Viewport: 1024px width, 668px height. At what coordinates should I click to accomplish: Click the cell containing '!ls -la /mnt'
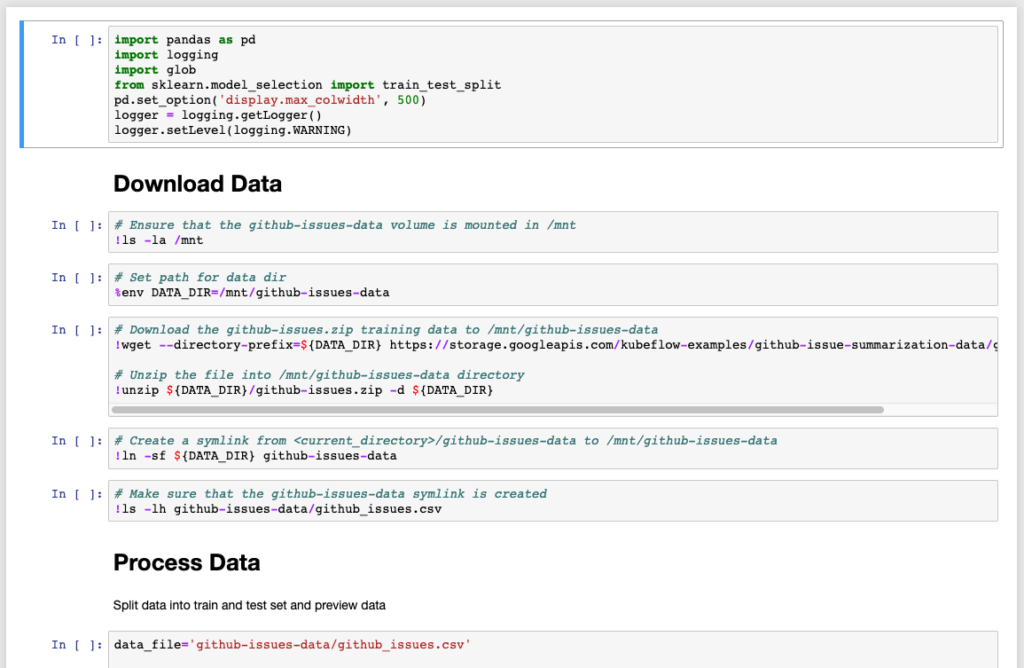tap(552, 232)
